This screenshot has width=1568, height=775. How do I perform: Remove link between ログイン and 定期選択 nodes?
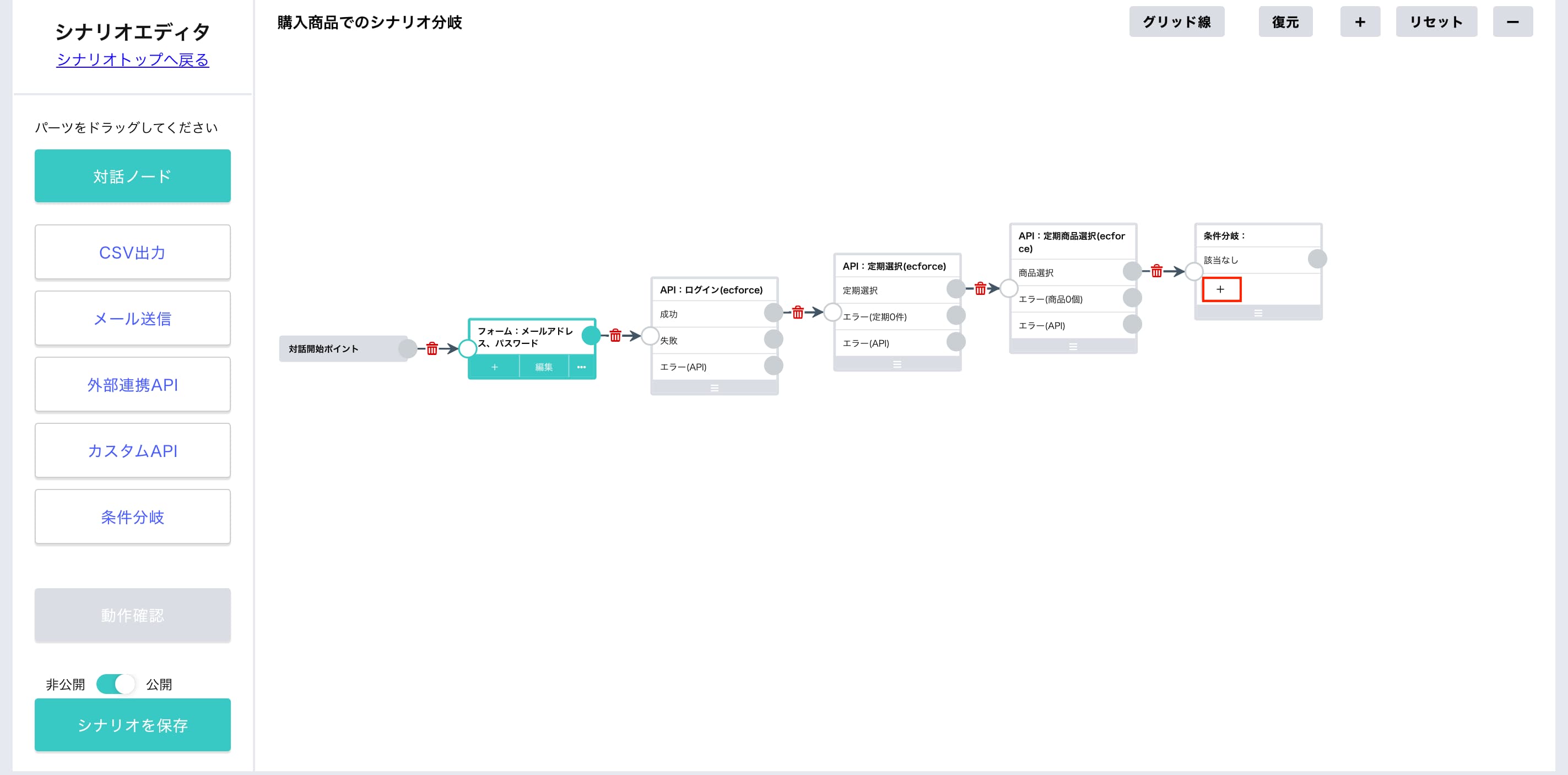pyautogui.click(x=797, y=313)
